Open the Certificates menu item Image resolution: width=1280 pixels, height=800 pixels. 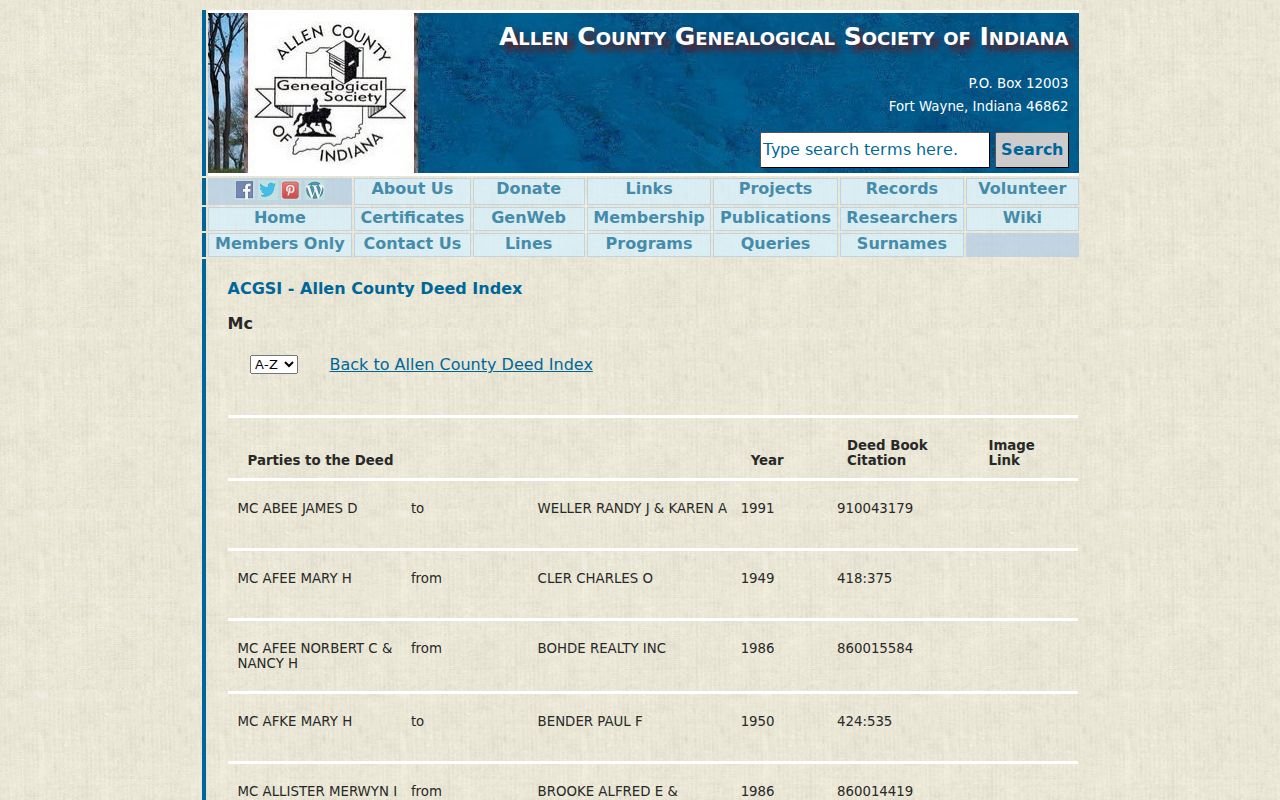412,218
